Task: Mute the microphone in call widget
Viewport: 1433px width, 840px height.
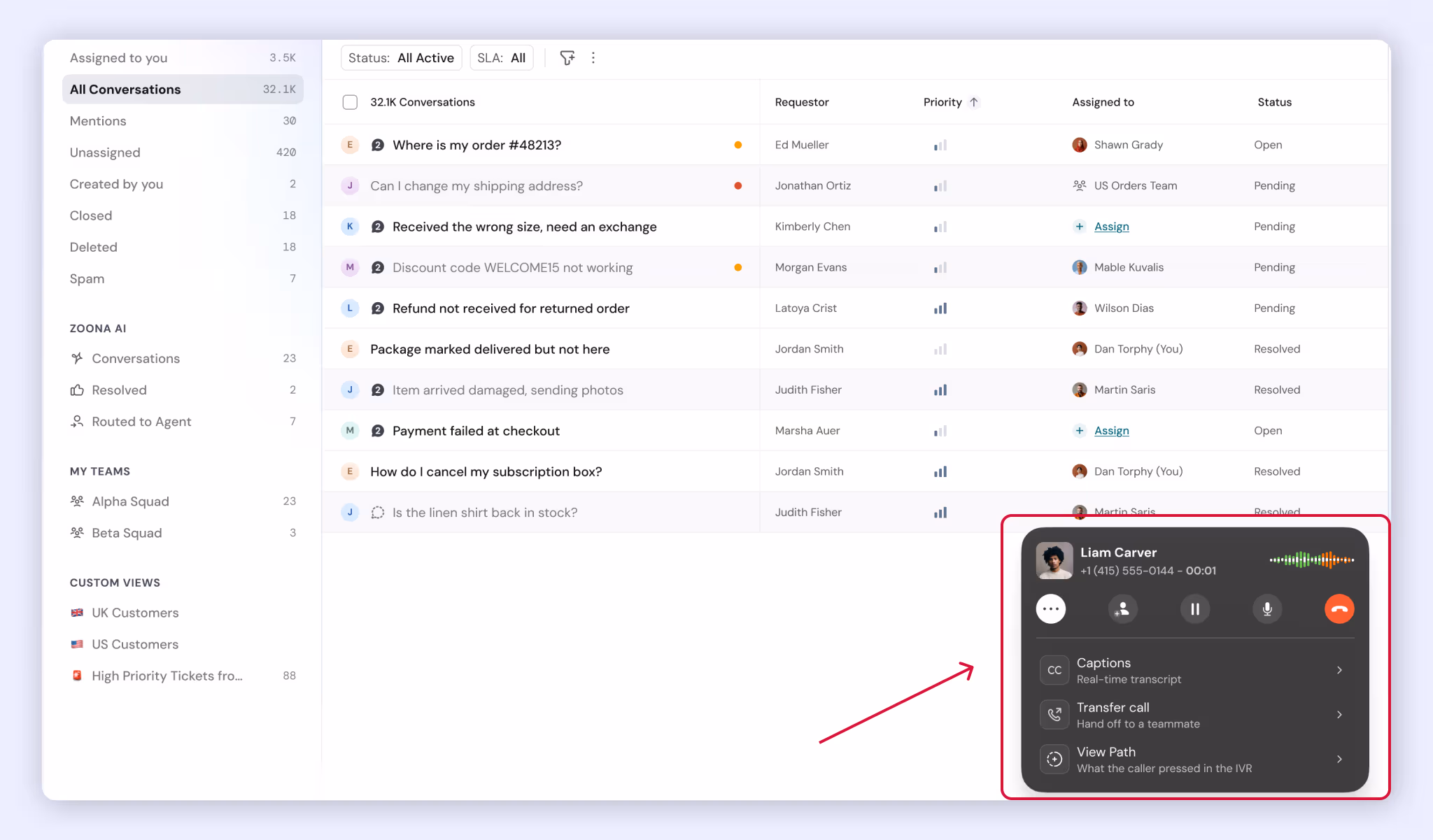Action: pos(1267,608)
